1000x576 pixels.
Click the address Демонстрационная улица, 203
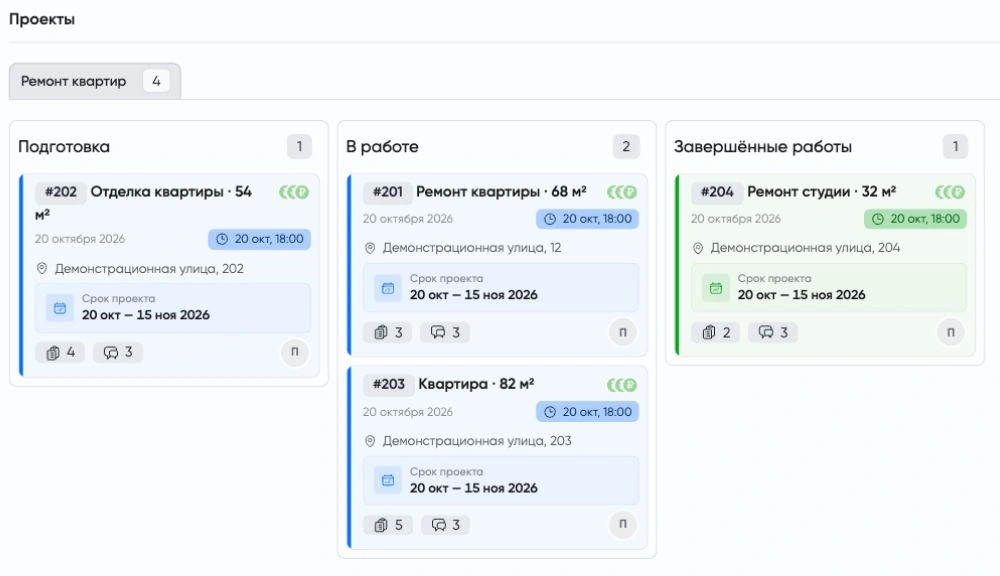[x=477, y=441]
